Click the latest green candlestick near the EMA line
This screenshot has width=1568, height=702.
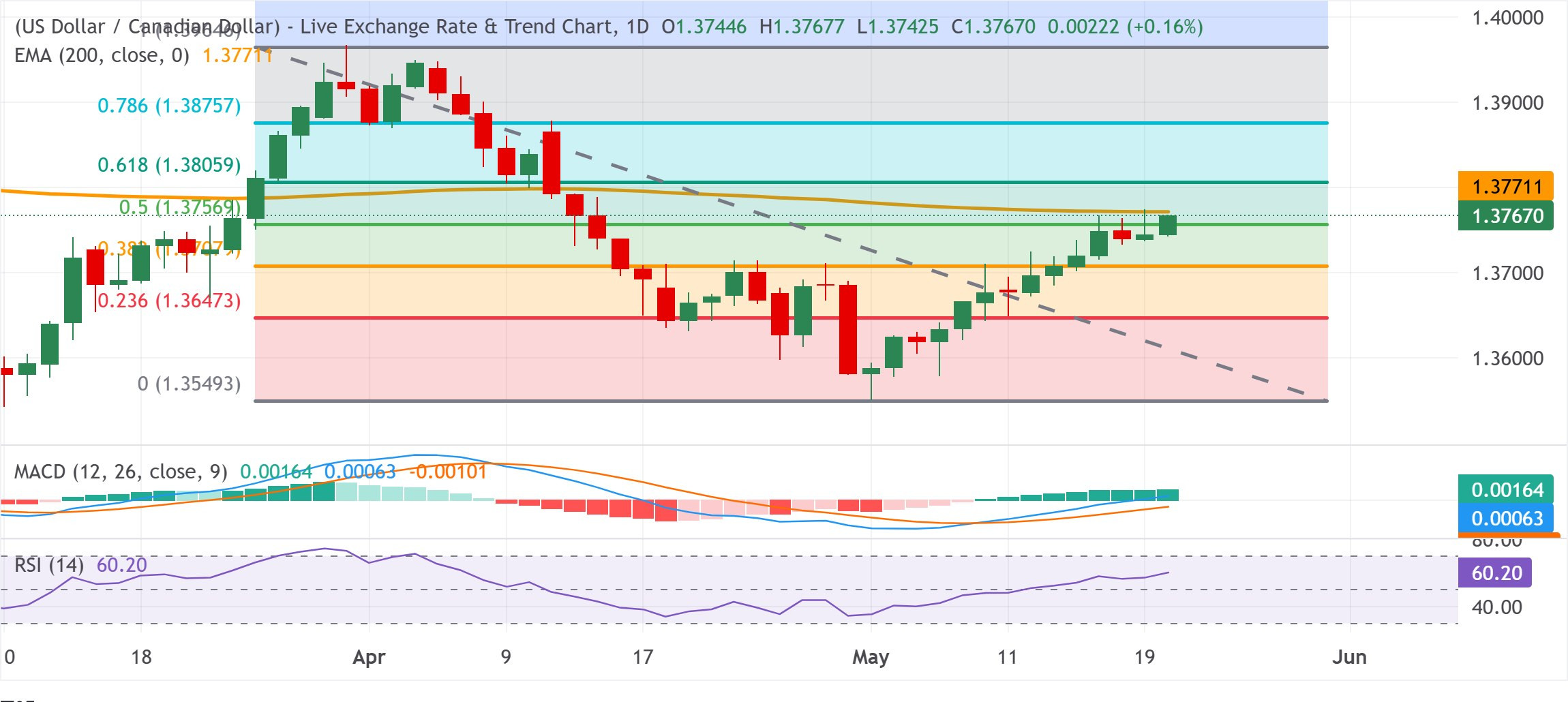1167,225
